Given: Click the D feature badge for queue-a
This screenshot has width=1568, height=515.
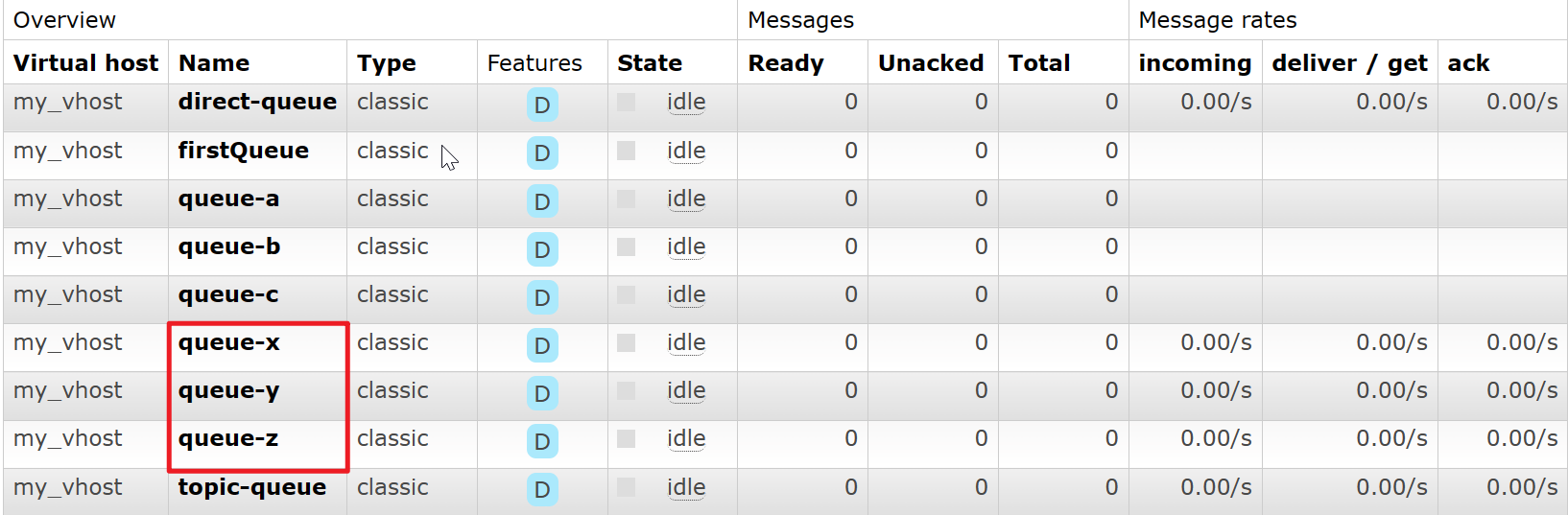Looking at the screenshot, I should 542,201.
